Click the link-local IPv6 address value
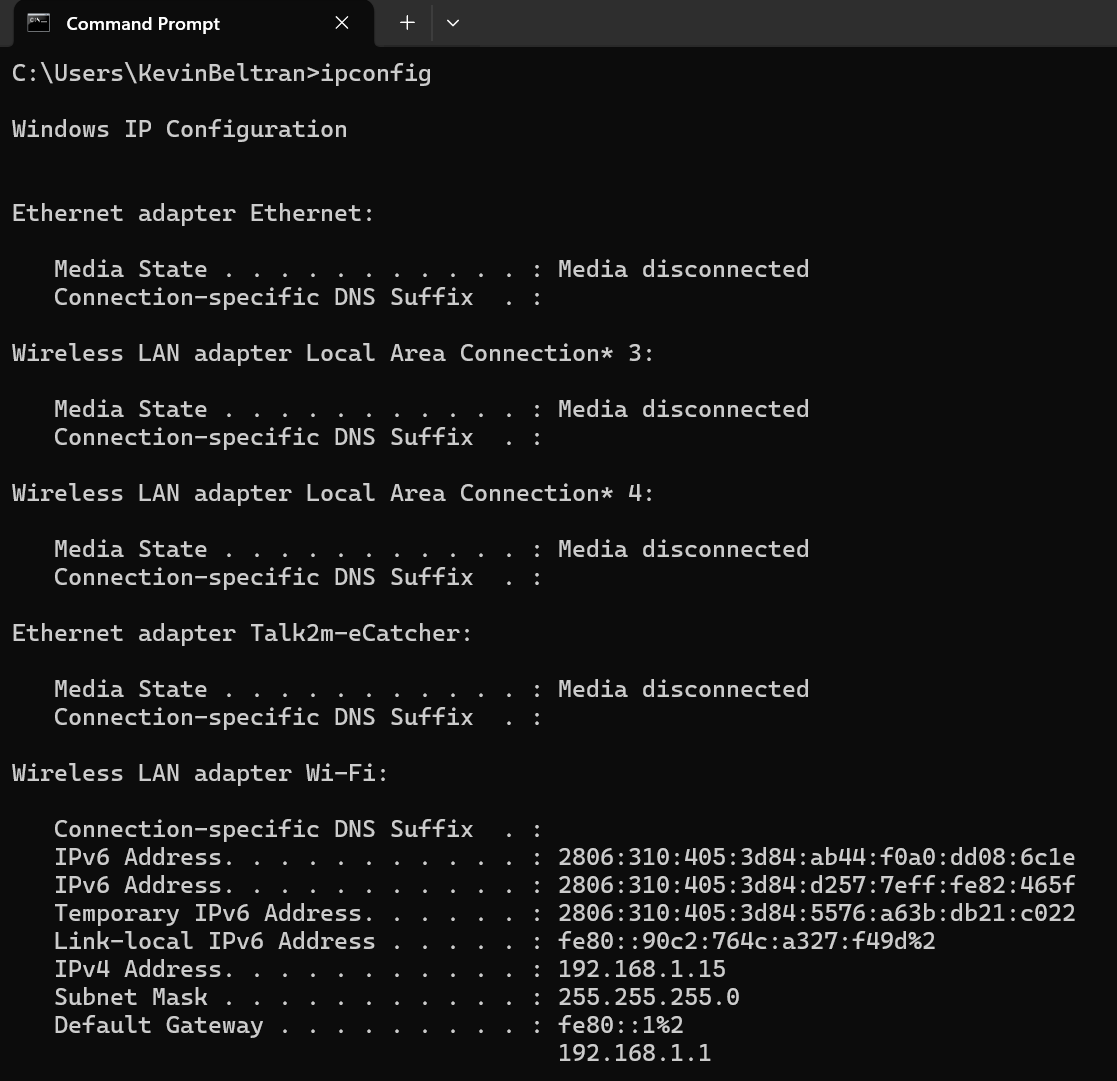The width and height of the screenshot is (1117, 1081). [x=746, y=941]
